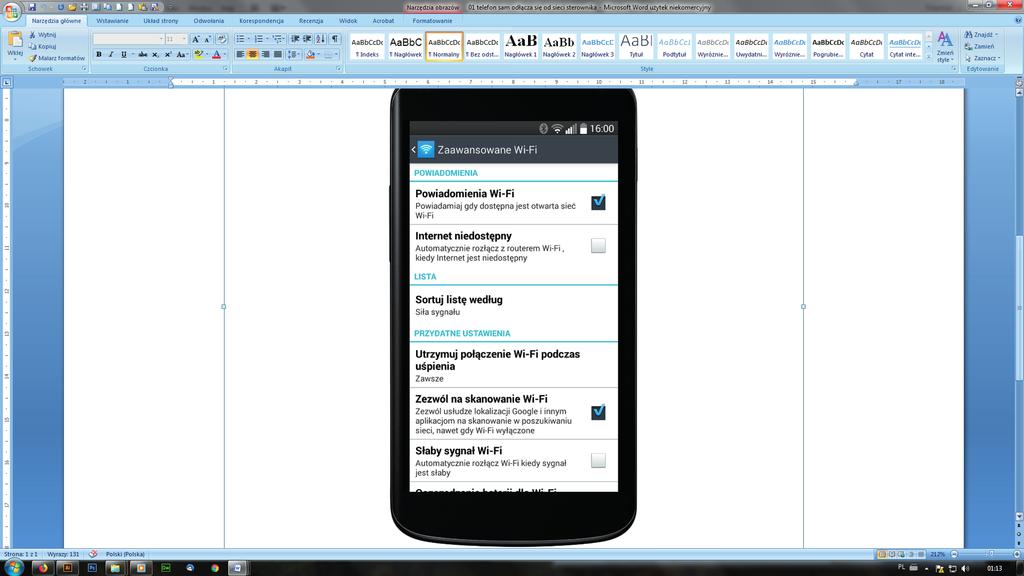Click the sort A-Z icon
Viewport: 1024px width, 576px height.
320,39
